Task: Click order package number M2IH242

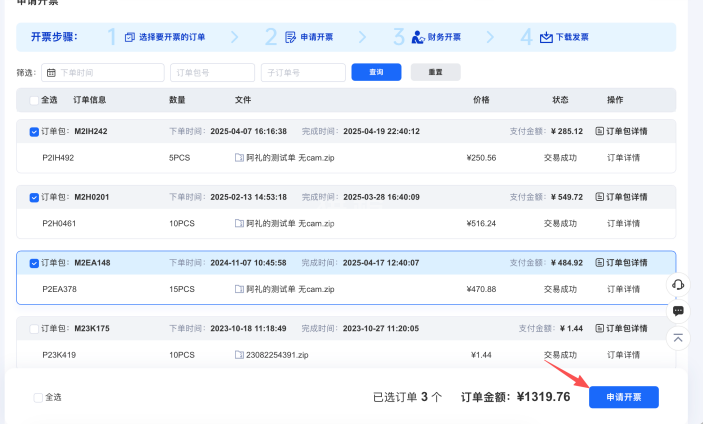Action: point(91,131)
